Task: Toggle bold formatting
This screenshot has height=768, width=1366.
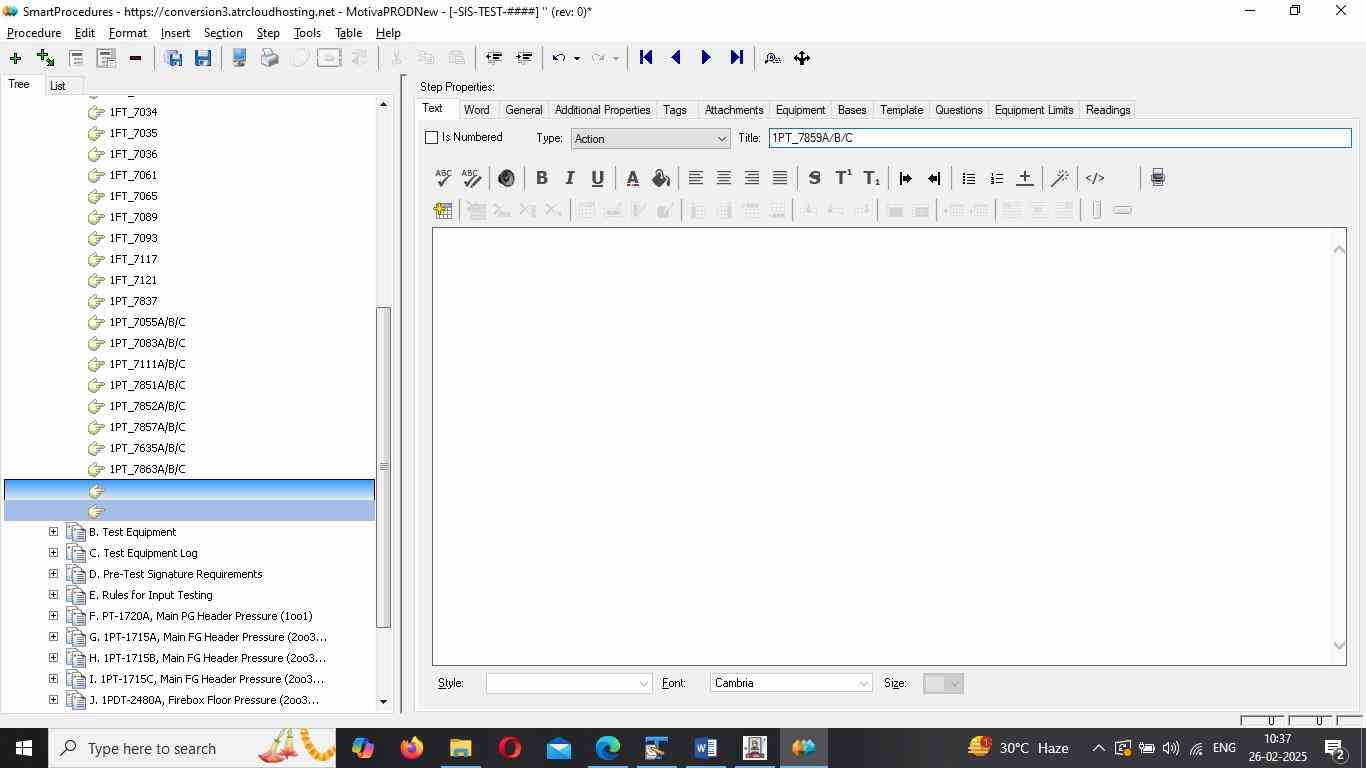Action: click(541, 178)
